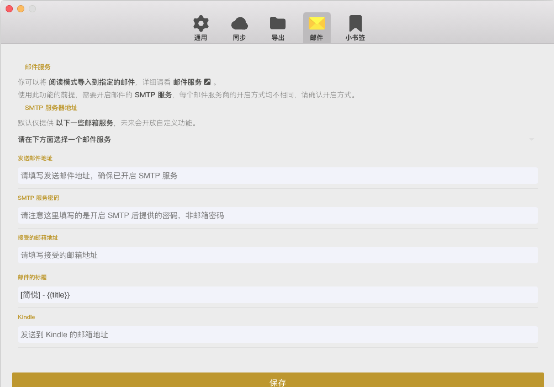Click the red close window button
554x387 pixels.
[x=10, y=9]
